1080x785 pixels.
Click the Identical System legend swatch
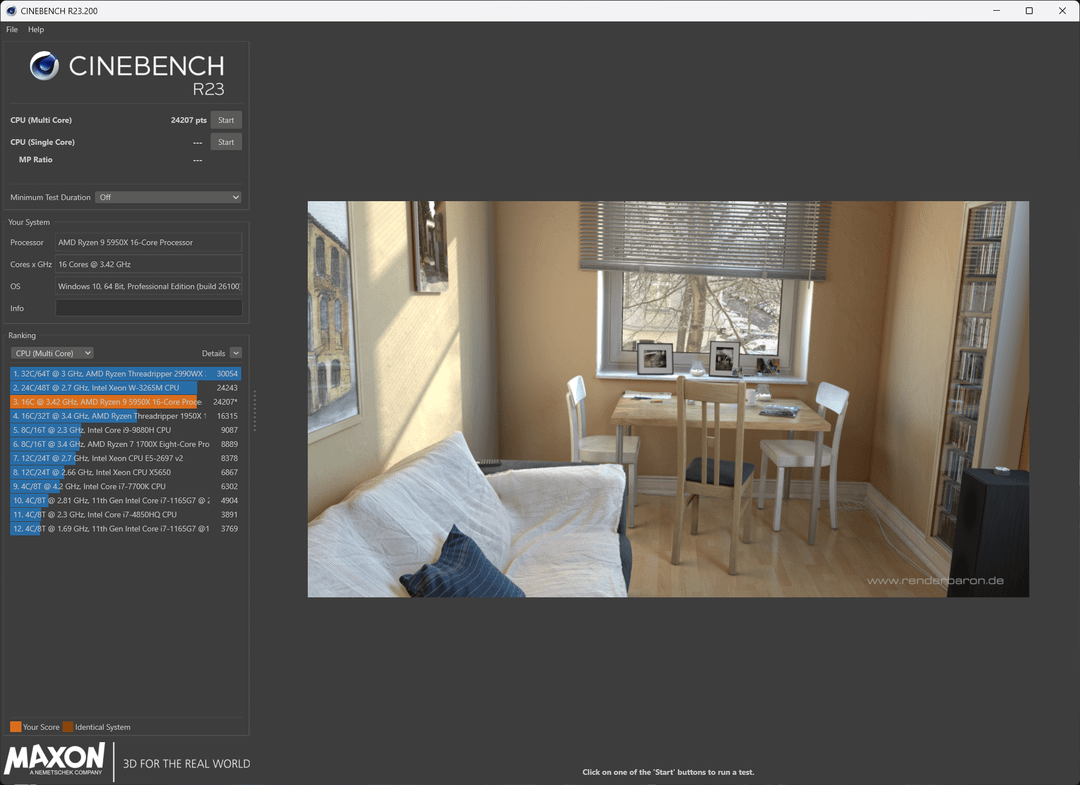[68, 727]
